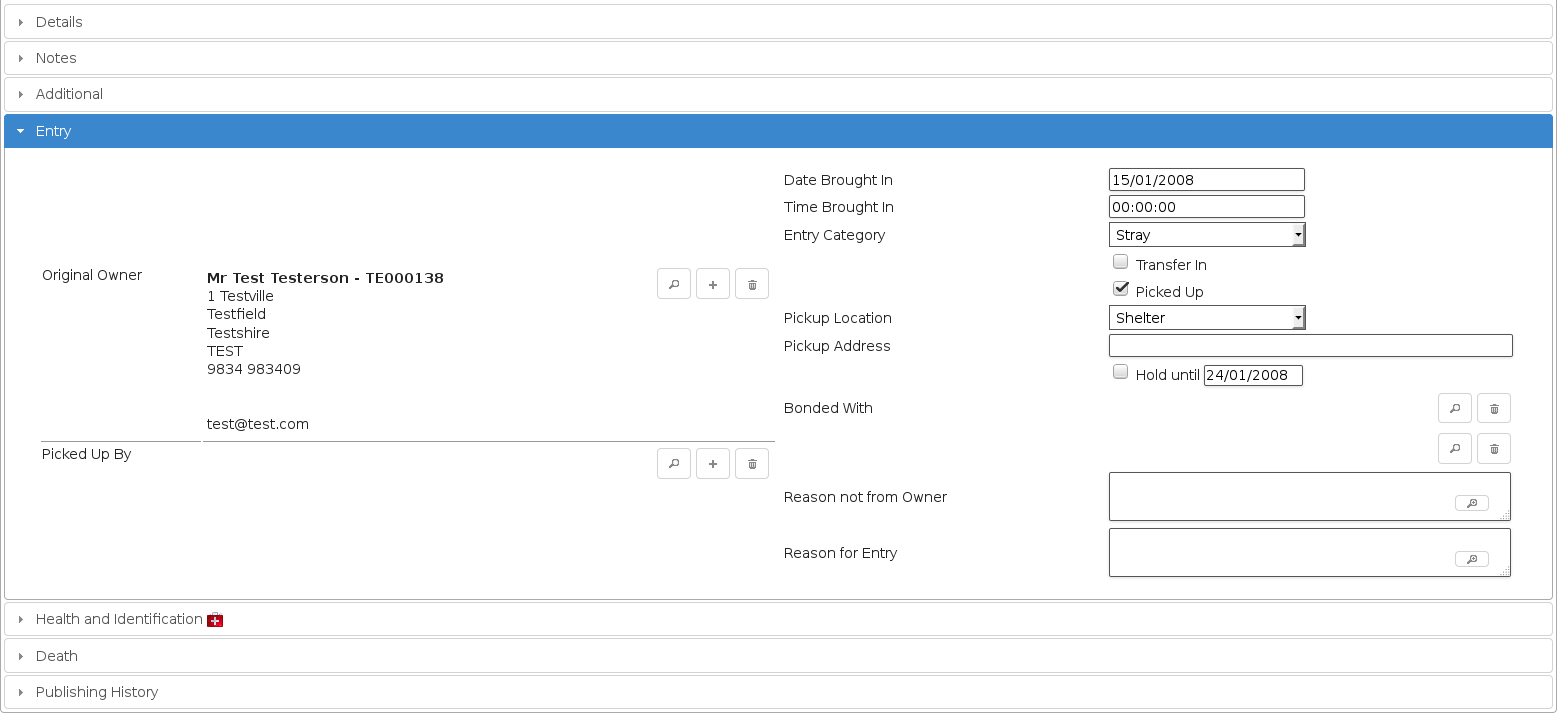Open Mr Test Testerson owner record link
The image size is (1563, 715).
coord(325,278)
